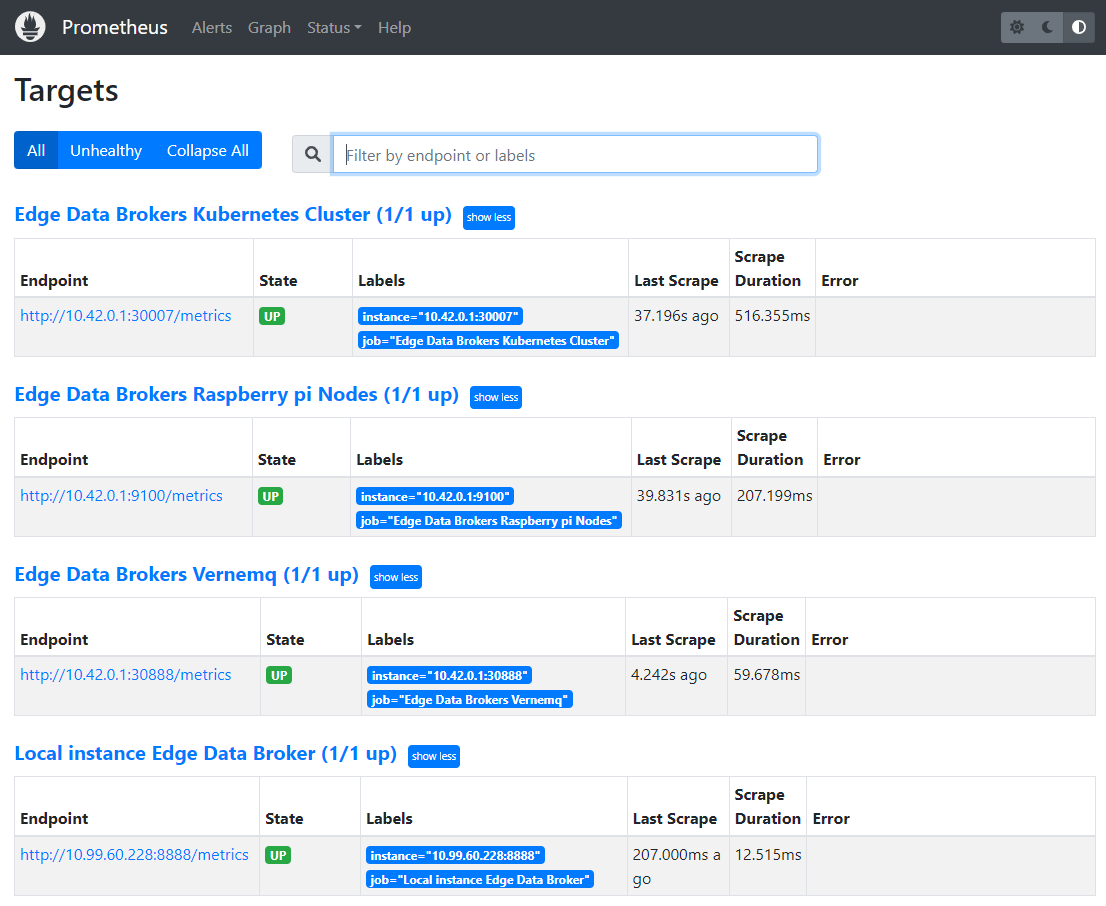Go to the Graph page
The height and width of the screenshot is (906, 1106).
pos(269,28)
